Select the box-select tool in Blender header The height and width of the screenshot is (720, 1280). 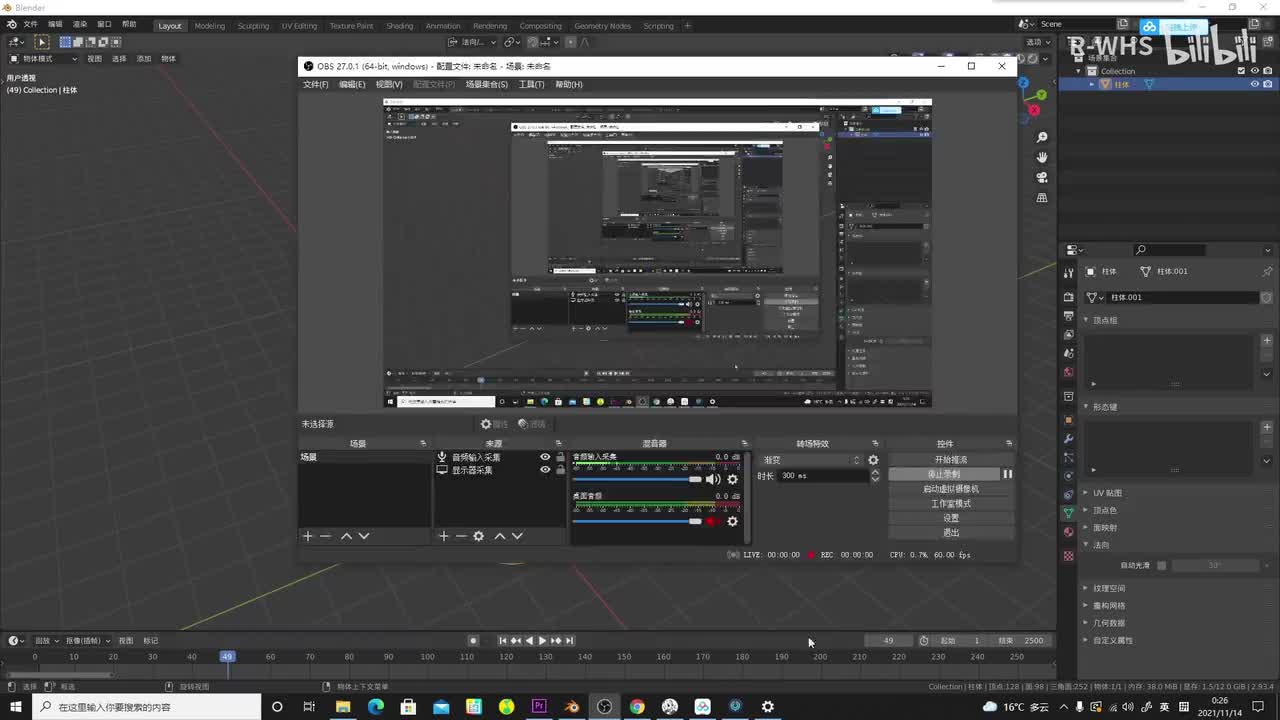click(42, 42)
